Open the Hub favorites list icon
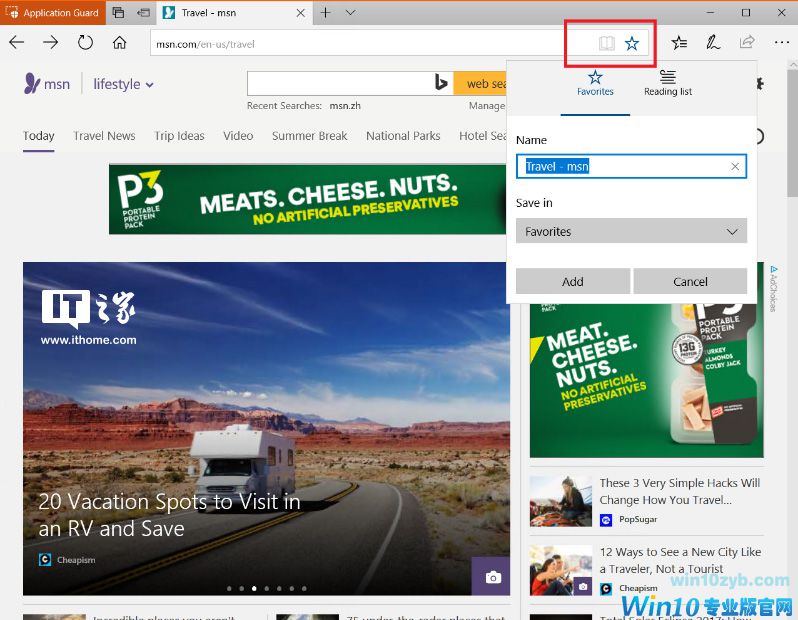The height and width of the screenshot is (620, 798). 679,43
